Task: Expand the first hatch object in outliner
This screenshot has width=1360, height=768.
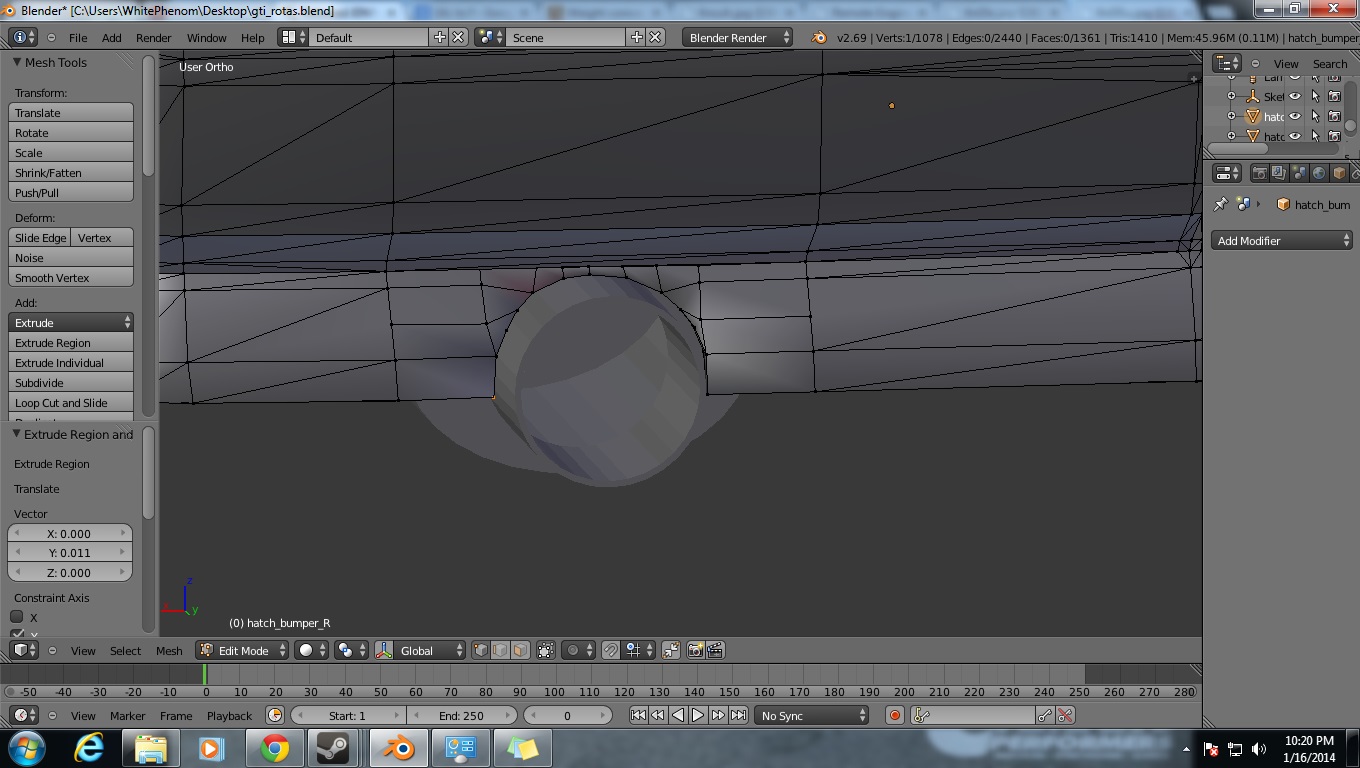Action: 1232,116
